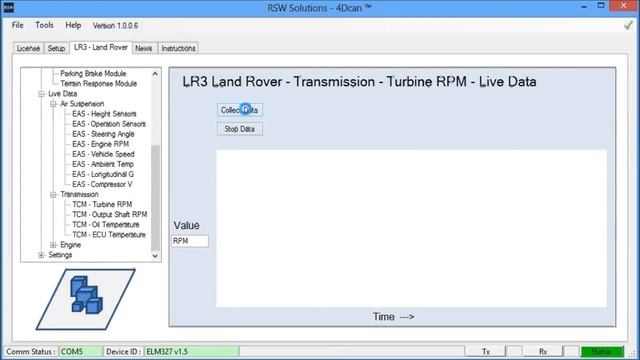Click the Stop Data button
Screen dimensions: 640x360
[240, 129]
